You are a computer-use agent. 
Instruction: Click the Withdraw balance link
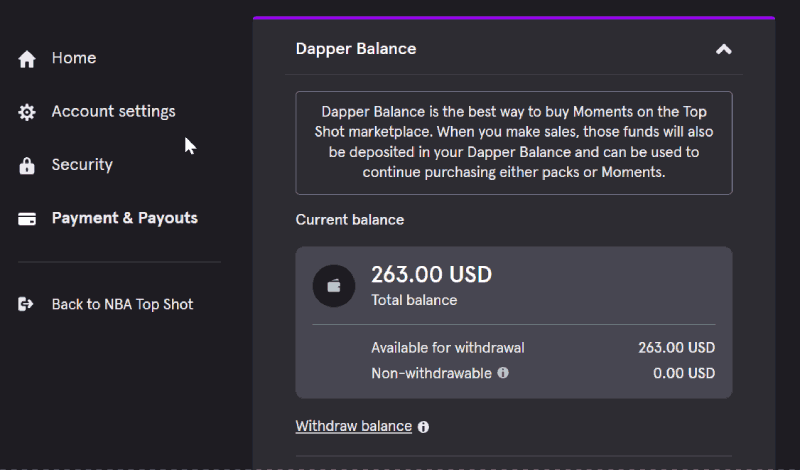coord(354,426)
